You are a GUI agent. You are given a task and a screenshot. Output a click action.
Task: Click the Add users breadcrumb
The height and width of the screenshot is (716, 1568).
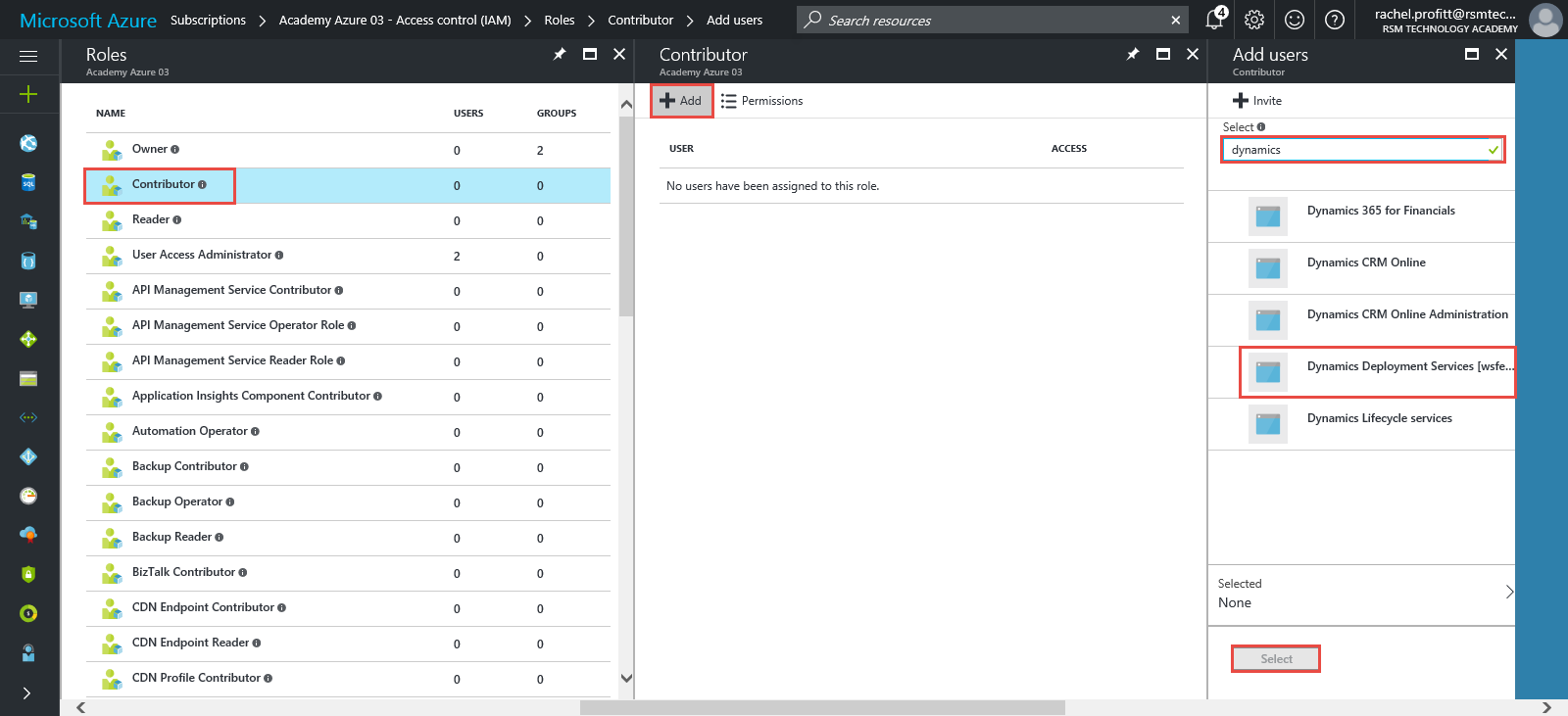tap(734, 20)
